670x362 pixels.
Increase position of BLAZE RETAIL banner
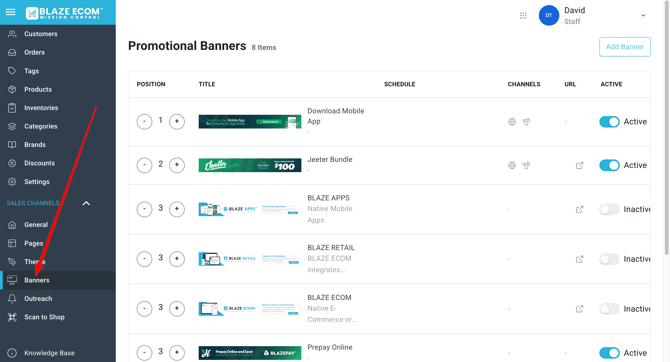coord(177,259)
